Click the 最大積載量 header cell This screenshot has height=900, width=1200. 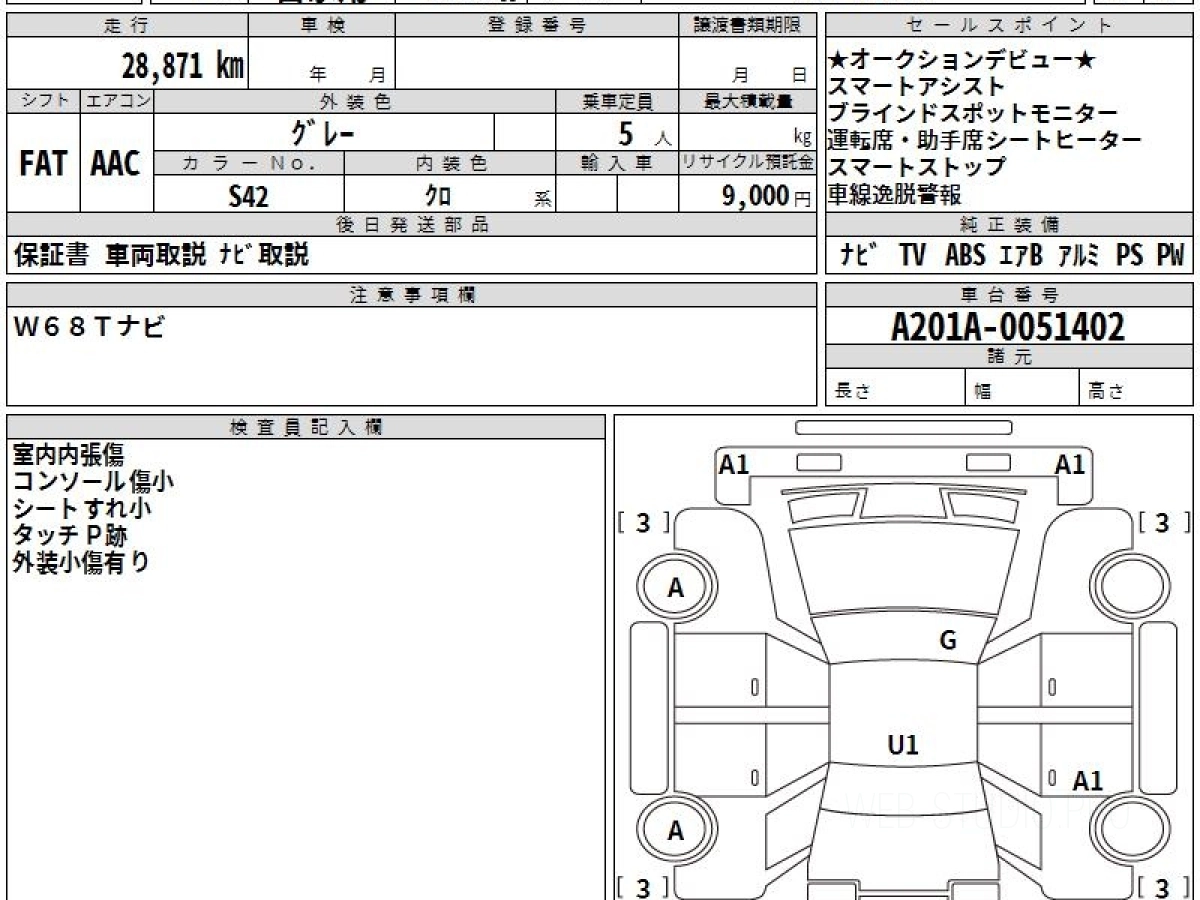747,101
